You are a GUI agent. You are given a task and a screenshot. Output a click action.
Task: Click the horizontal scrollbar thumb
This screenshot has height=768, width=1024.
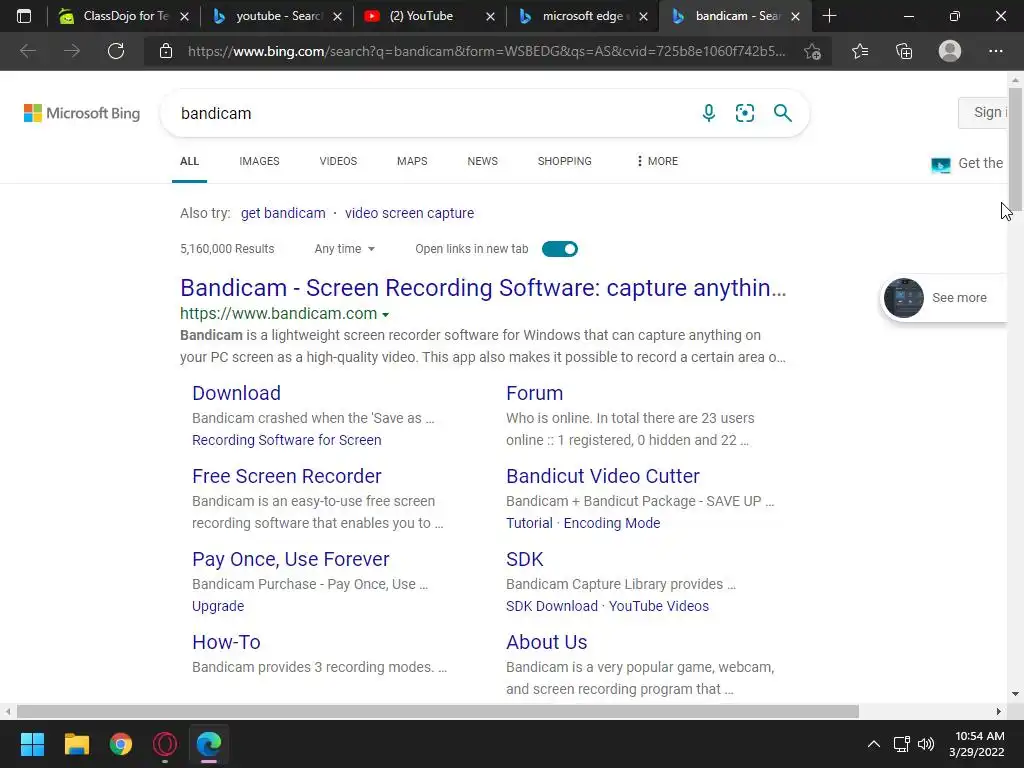click(438, 711)
